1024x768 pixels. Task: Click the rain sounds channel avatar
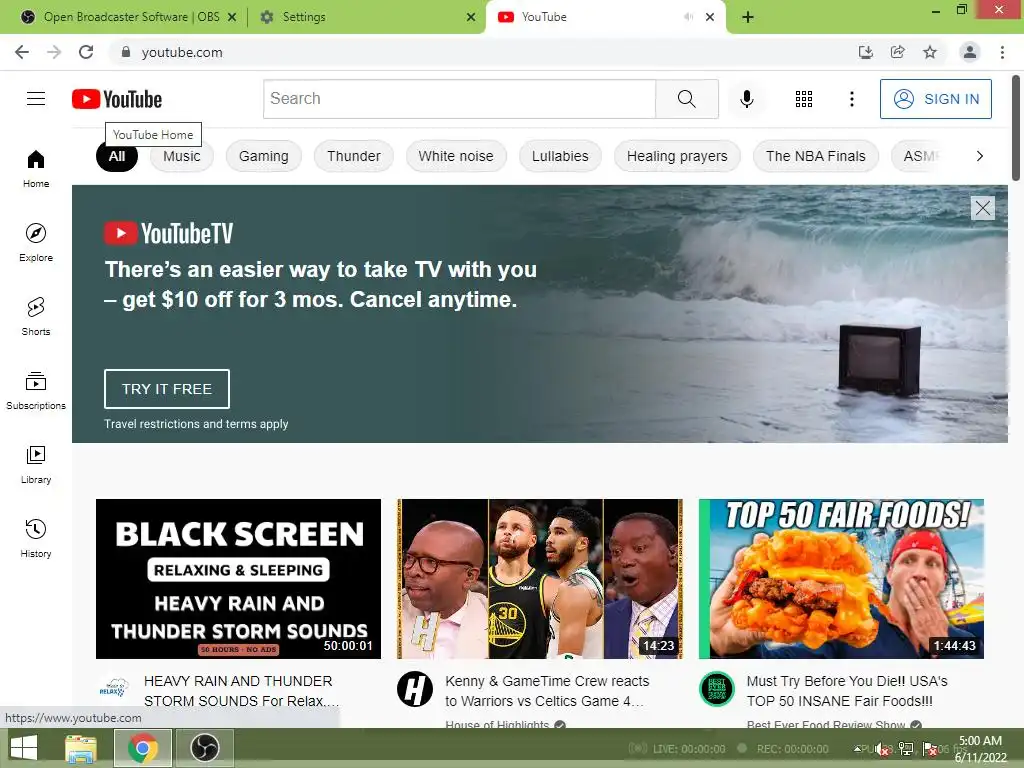tap(114, 689)
